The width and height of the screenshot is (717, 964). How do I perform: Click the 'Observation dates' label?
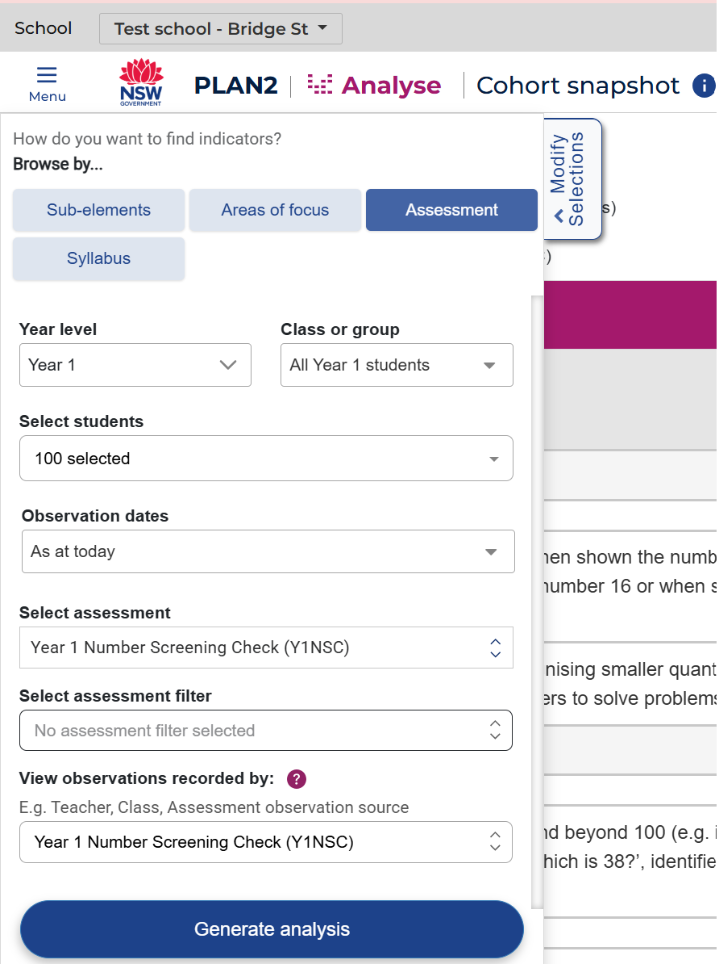pos(95,516)
